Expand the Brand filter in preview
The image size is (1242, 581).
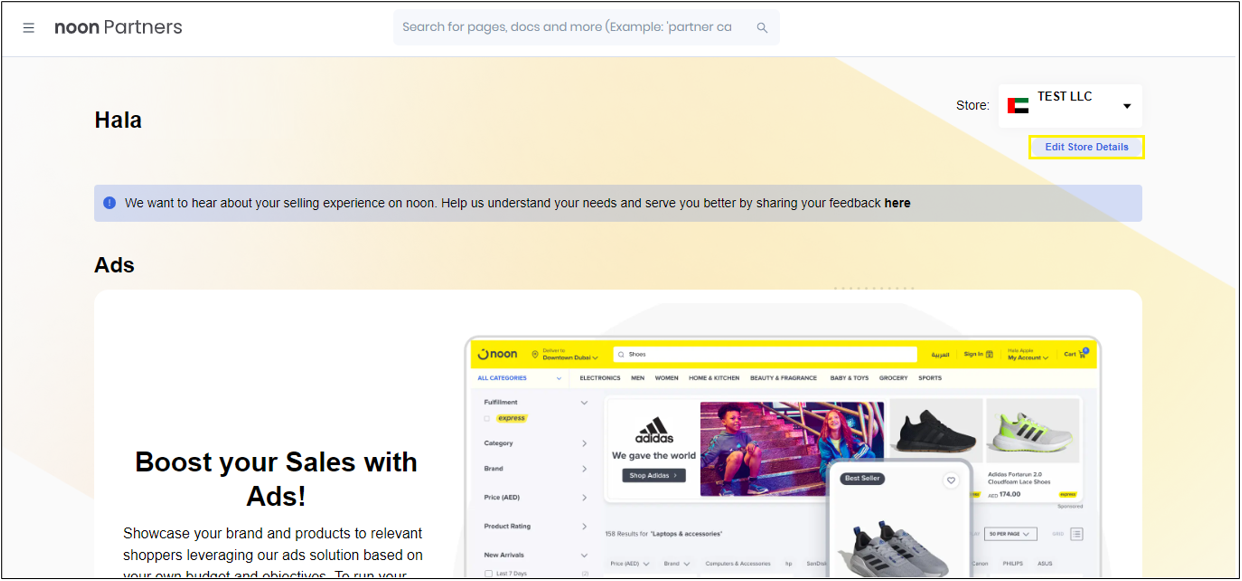tap(585, 469)
